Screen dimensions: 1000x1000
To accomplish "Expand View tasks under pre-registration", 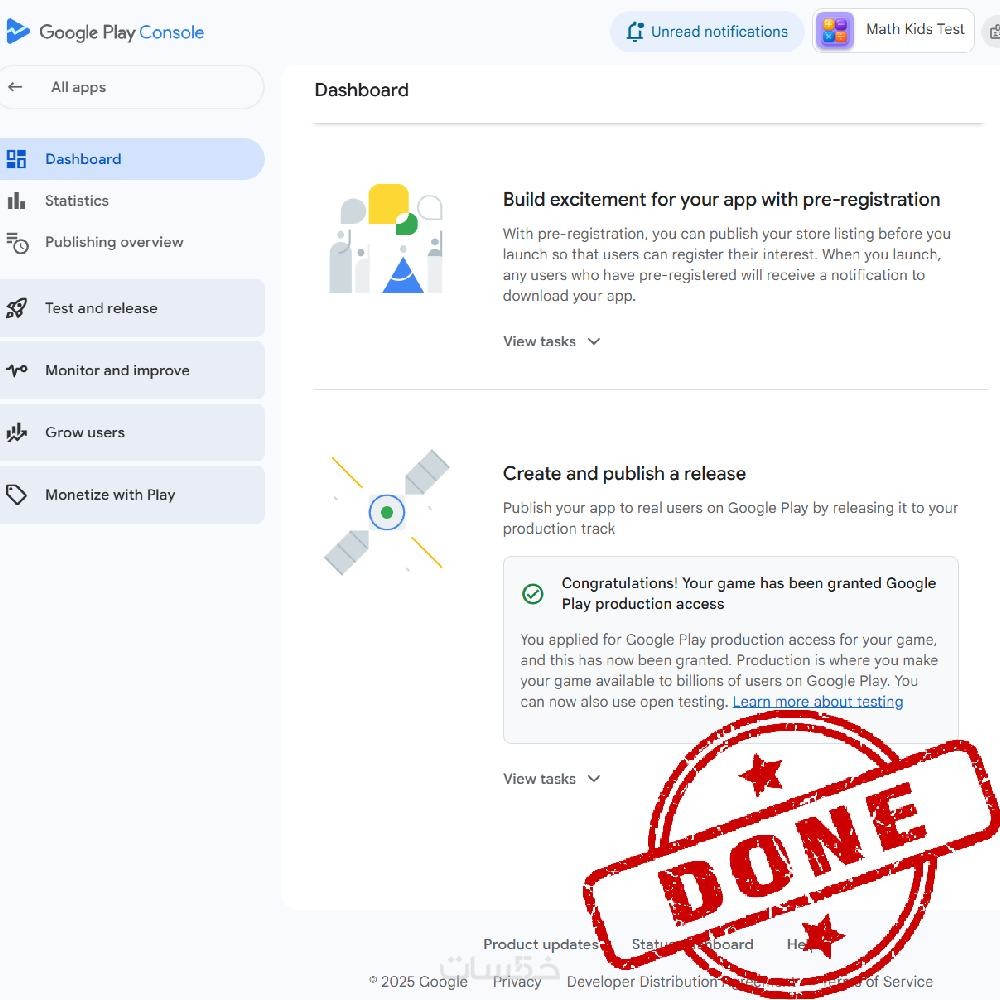I will [x=552, y=341].
